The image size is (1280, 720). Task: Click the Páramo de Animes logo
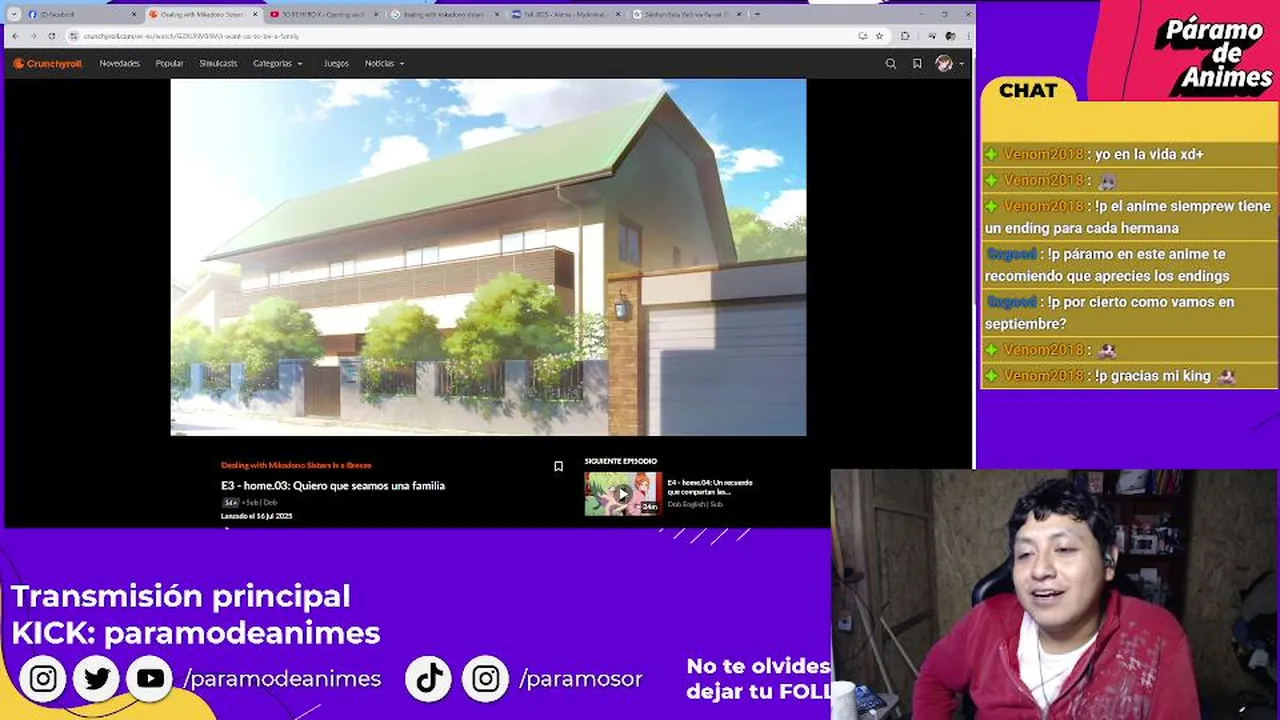click(1213, 55)
